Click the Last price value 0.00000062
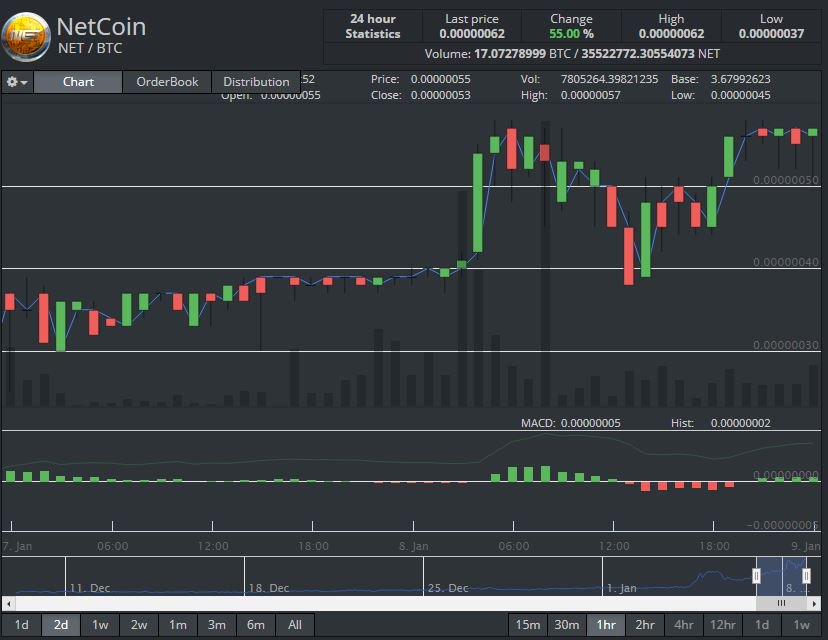This screenshot has width=828, height=640. tap(471, 31)
